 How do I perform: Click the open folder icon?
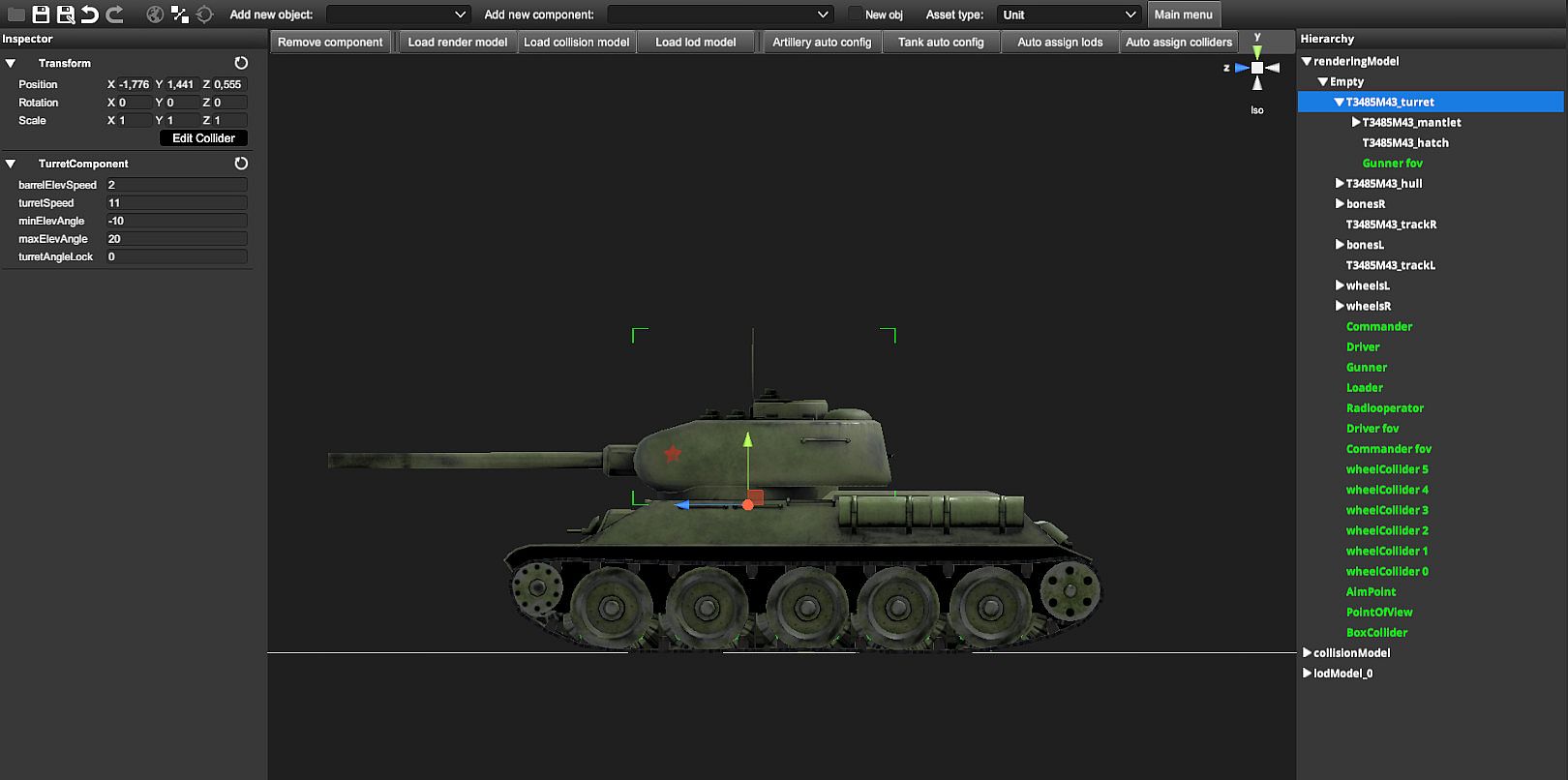15,15
